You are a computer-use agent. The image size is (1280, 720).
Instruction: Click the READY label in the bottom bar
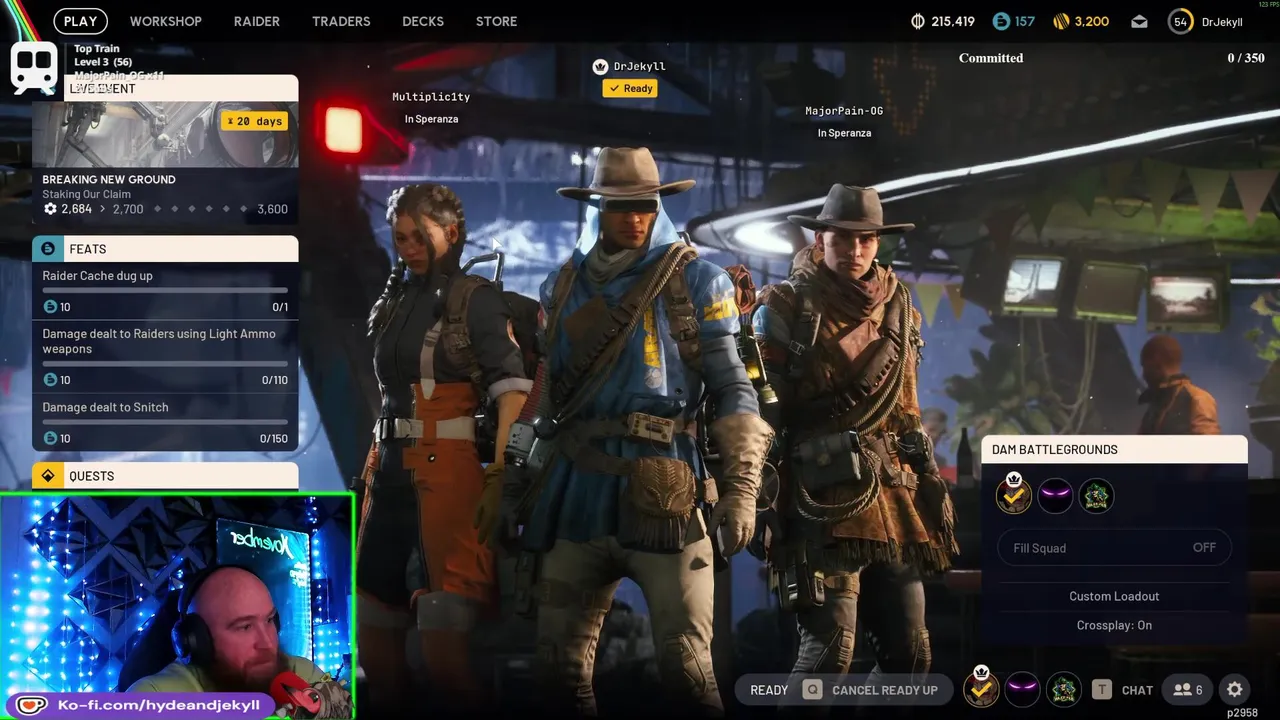769,690
